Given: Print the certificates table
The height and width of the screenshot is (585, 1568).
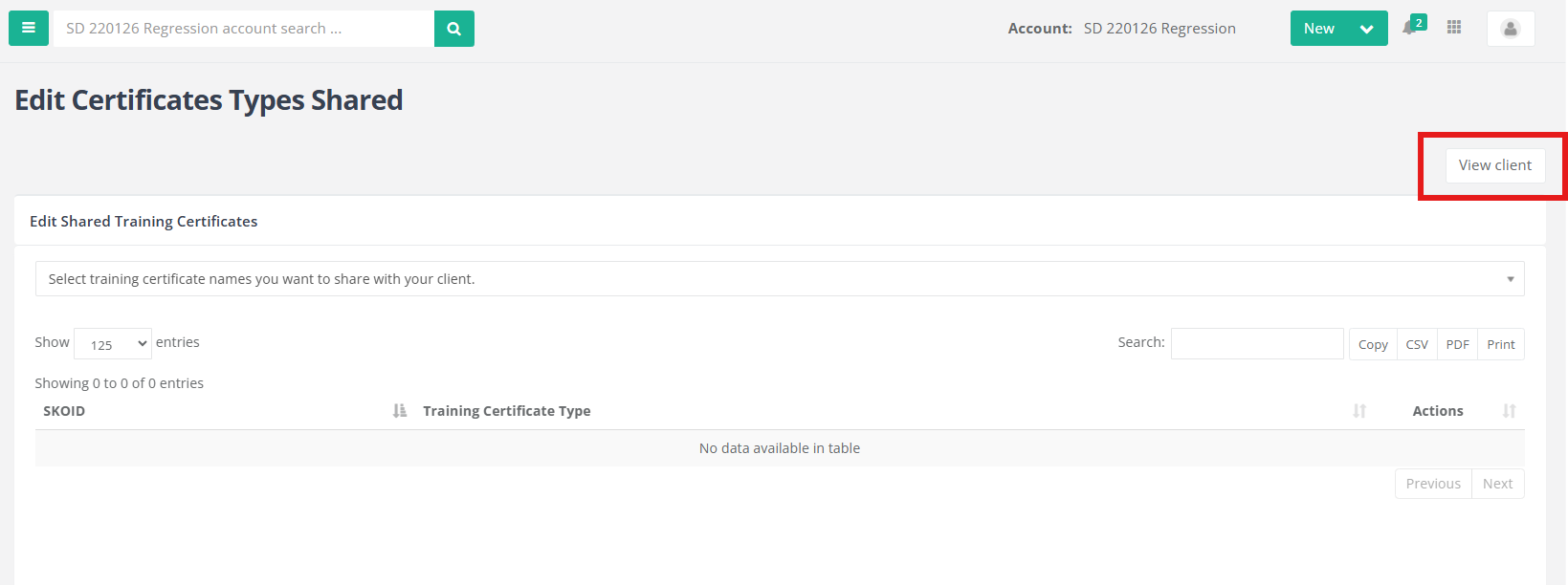Looking at the screenshot, I should click(1500, 344).
